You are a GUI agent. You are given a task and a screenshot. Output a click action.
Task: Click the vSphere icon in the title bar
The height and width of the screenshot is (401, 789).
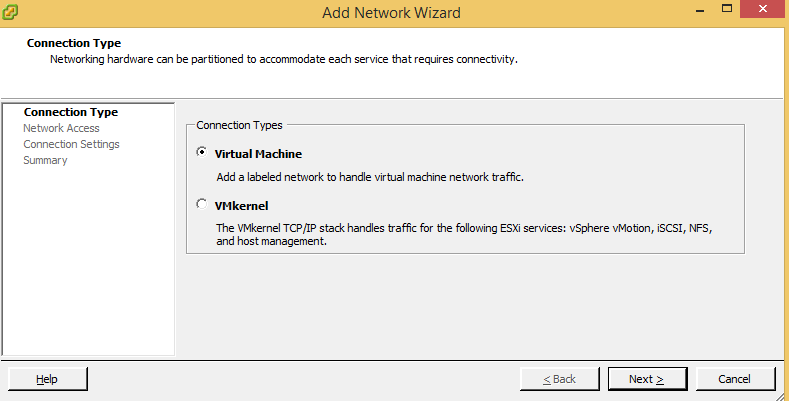coord(13,13)
